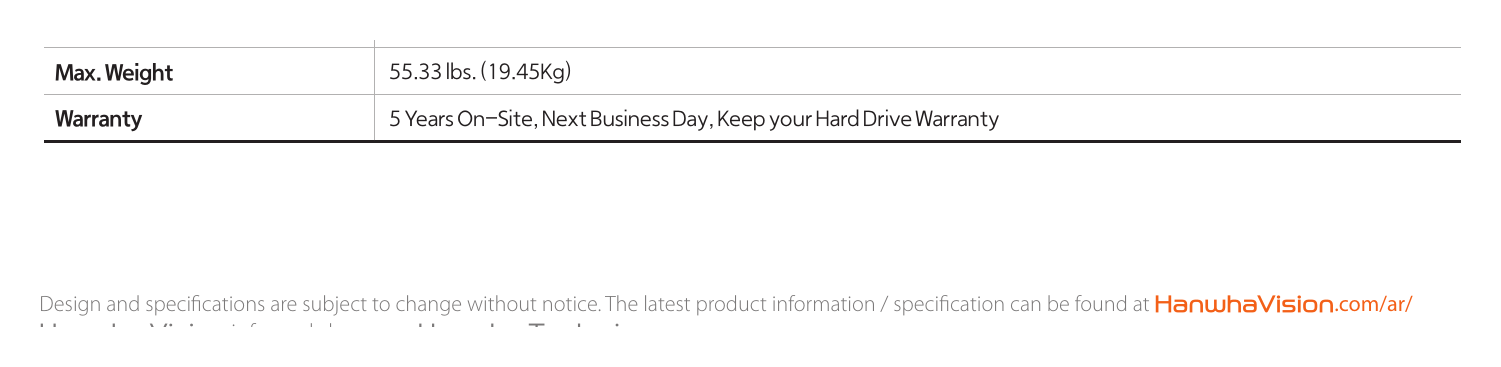The height and width of the screenshot is (367, 1501).
Task: Open the HanwhaVision.com/ar/ link
Action: click(x=1283, y=303)
